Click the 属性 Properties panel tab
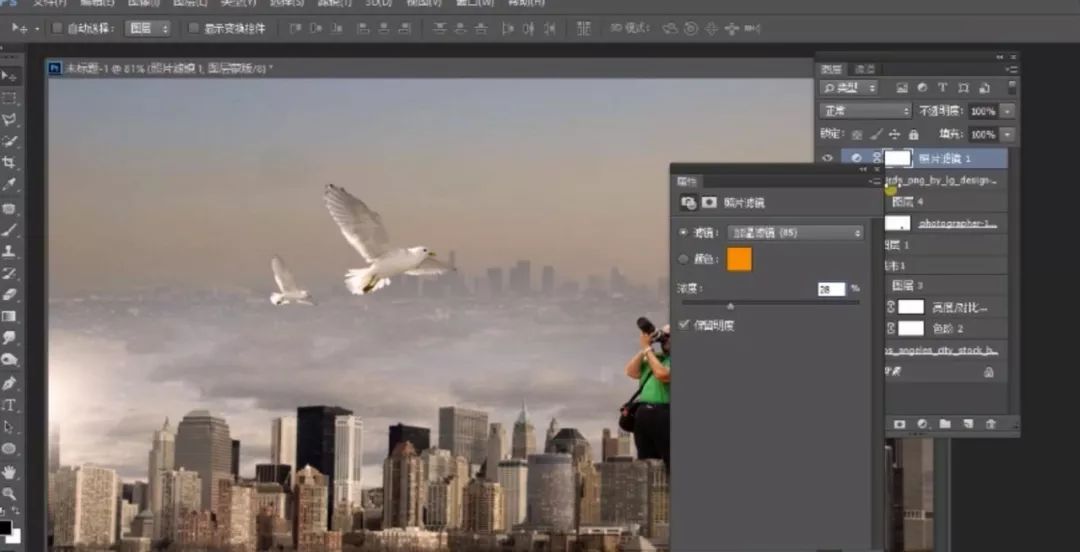Screen dimensions: 1080x552 coord(687,181)
